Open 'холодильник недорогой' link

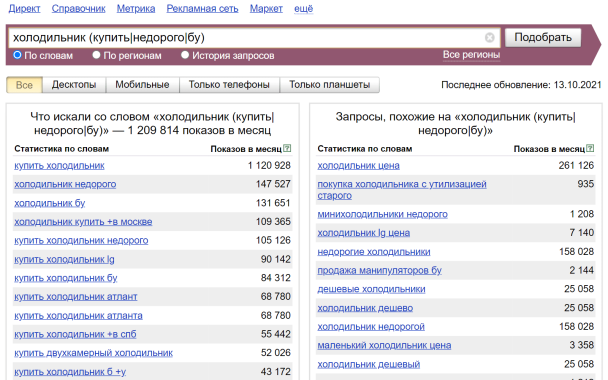371,327
